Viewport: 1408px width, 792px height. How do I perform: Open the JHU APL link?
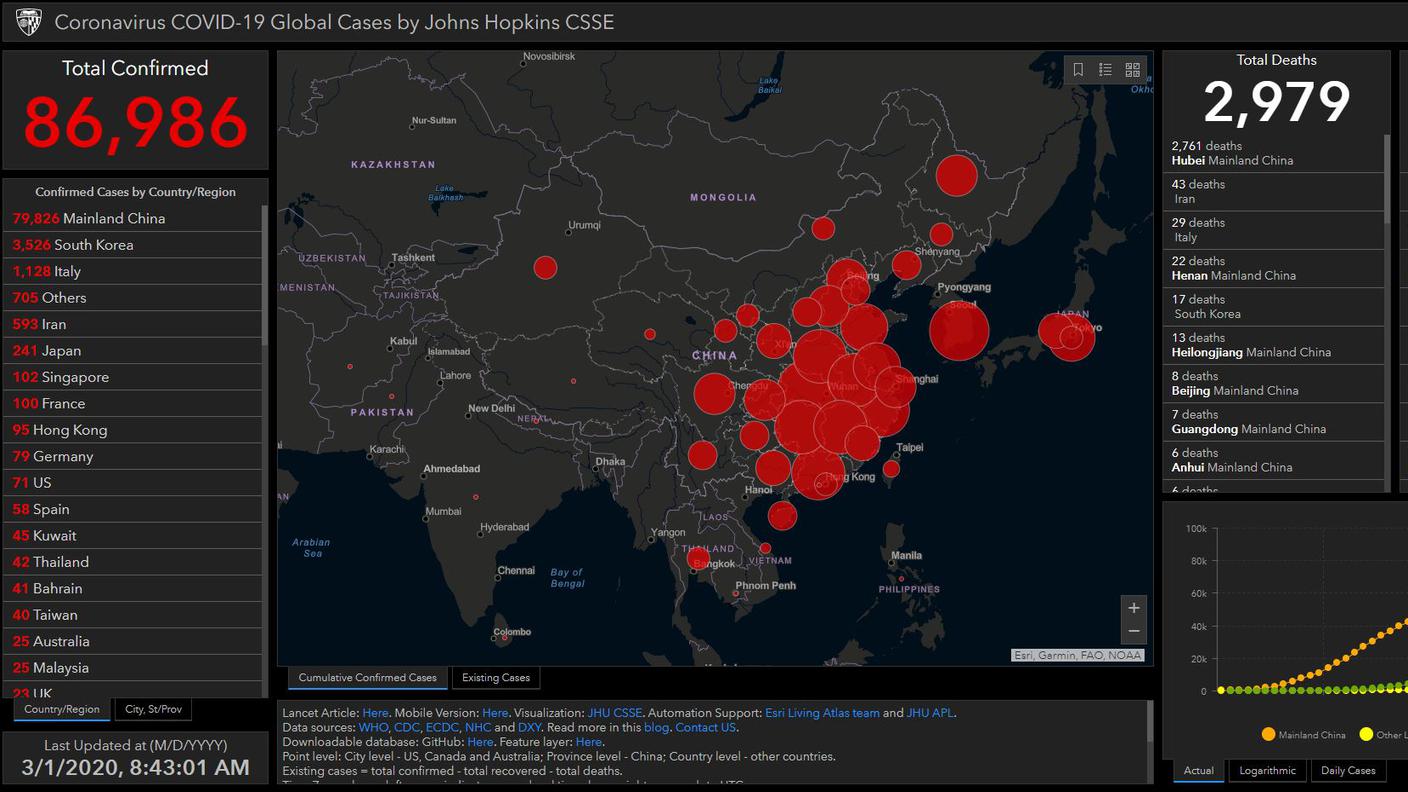[x=931, y=713]
